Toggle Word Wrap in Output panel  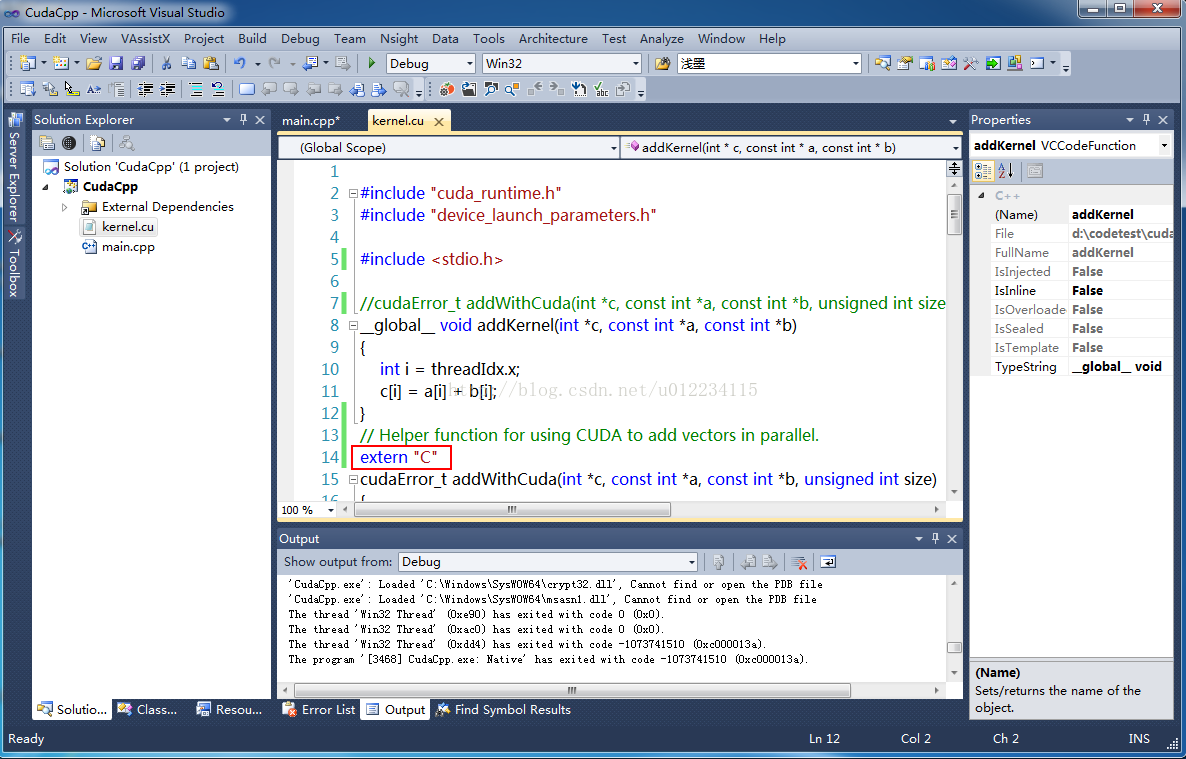point(828,561)
